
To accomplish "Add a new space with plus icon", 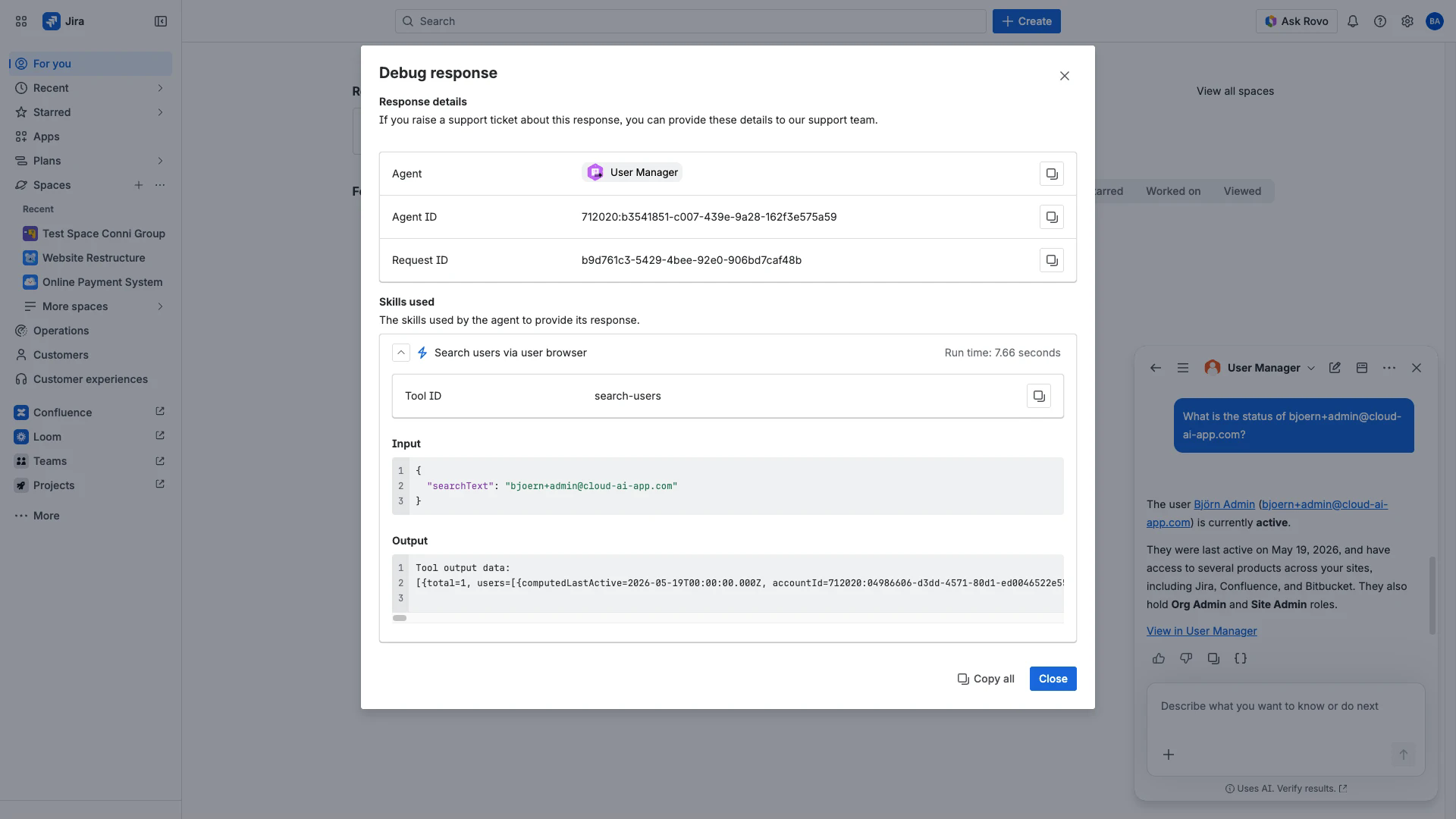I will click(139, 185).
